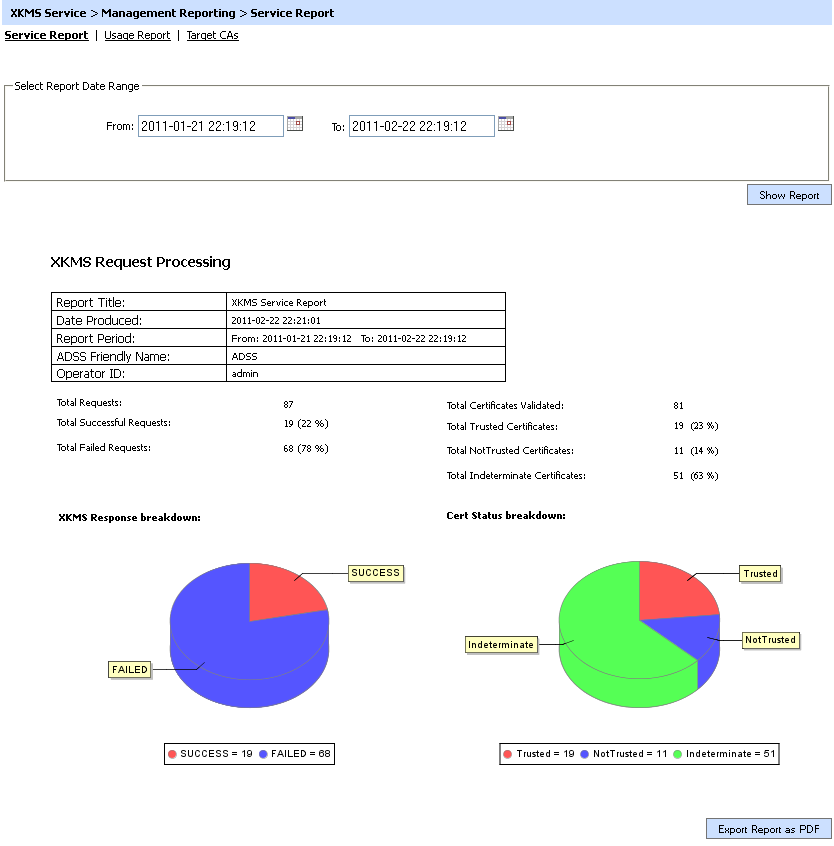This screenshot has height=846, width=834.
Task: Click the red SUCCESS legend swatch
Action: coord(173,754)
